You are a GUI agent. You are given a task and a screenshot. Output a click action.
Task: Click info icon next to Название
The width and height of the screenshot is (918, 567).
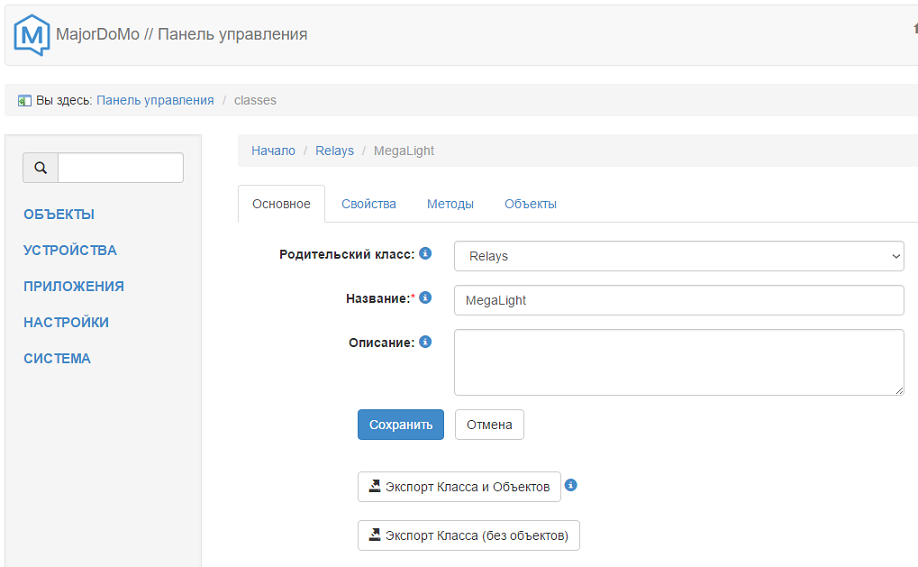point(425,298)
